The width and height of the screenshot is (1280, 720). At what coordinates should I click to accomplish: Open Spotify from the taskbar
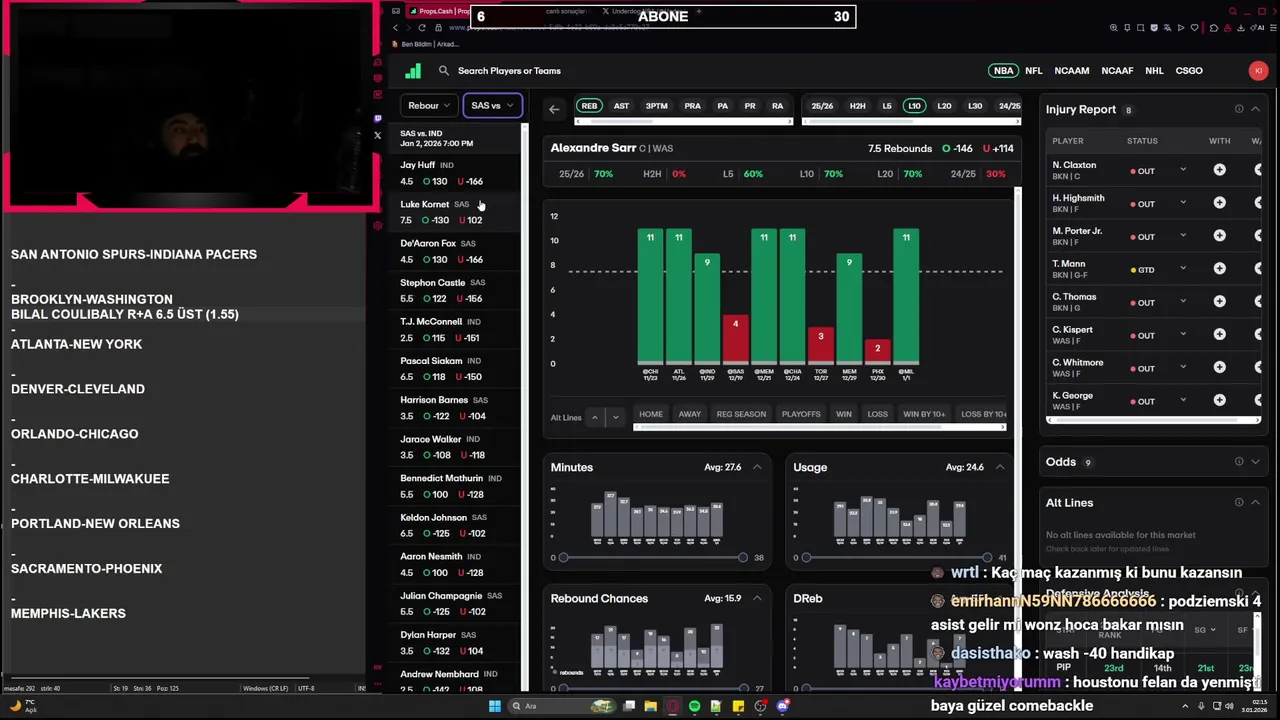[695, 706]
